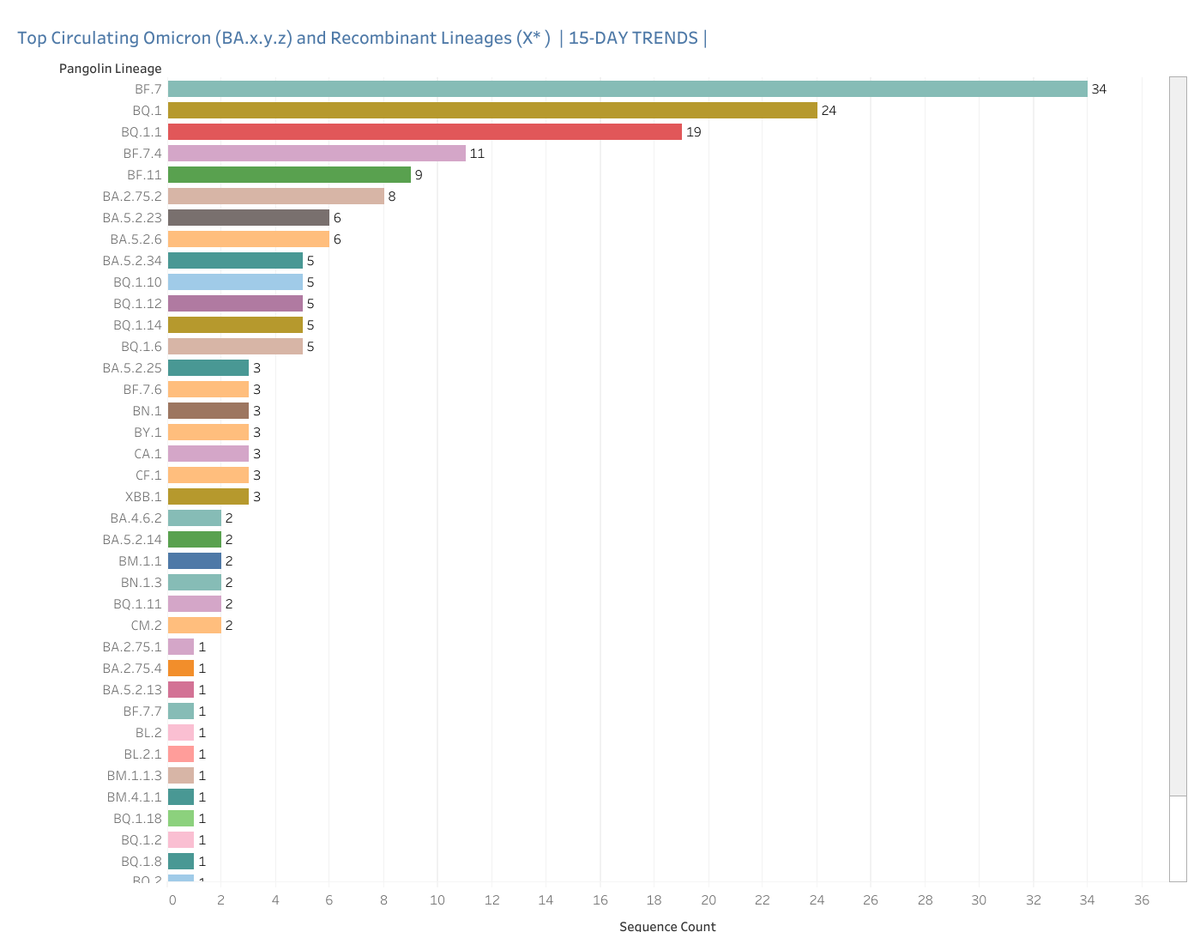Click the BM.4.1.1 bar
Viewport: 1200px width, 932px height.
click(x=181, y=797)
